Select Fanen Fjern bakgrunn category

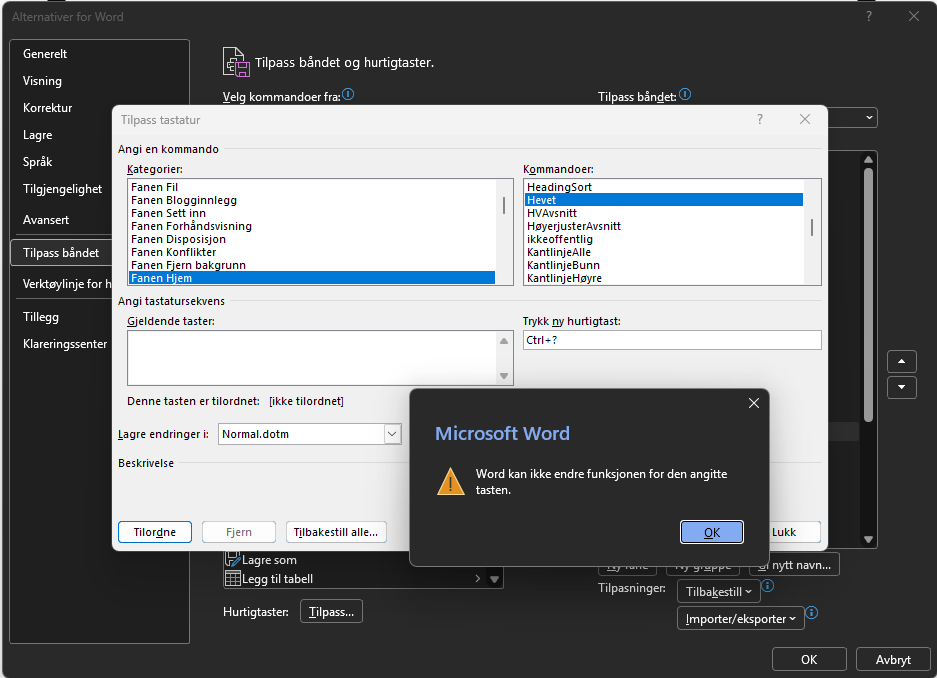pos(312,265)
